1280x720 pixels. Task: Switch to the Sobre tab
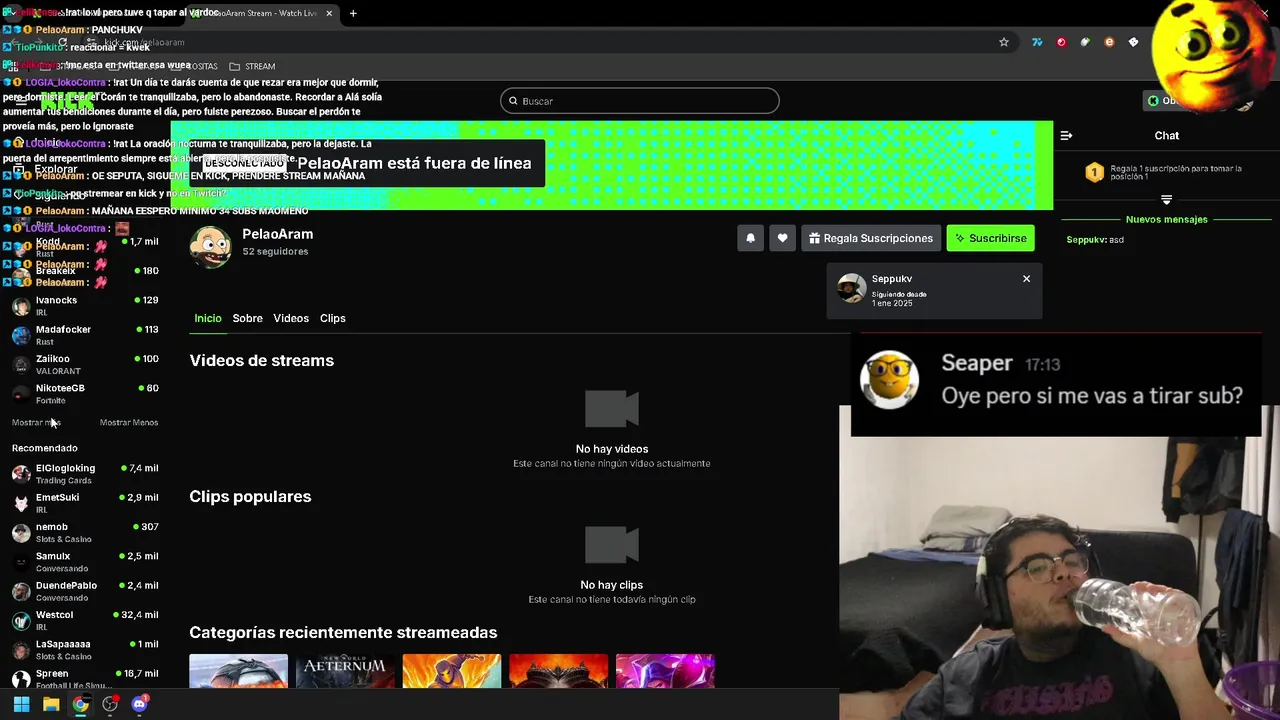coord(247,318)
